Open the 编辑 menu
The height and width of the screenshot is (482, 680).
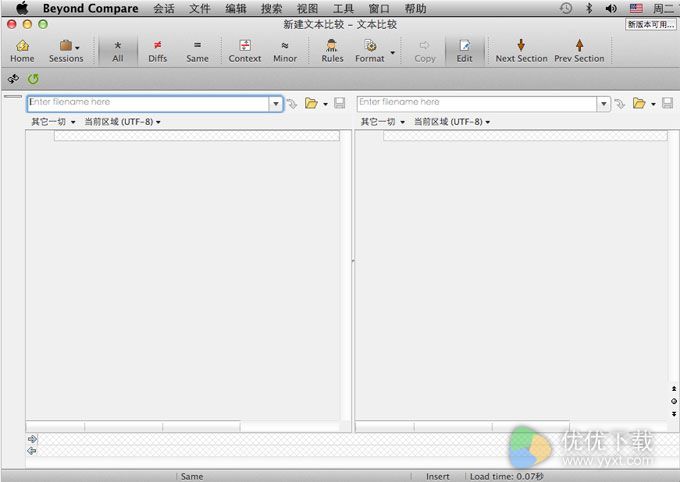click(x=235, y=8)
